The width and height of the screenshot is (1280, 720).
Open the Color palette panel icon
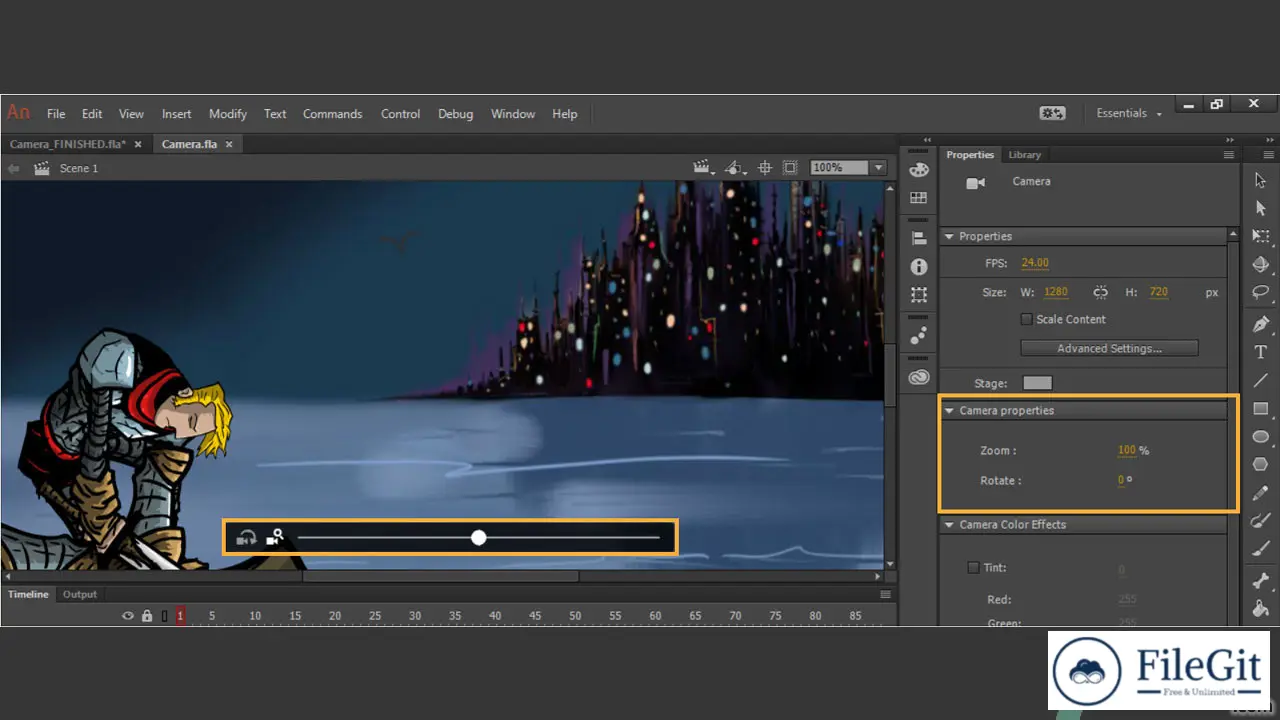pyautogui.click(x=919, y=170)
